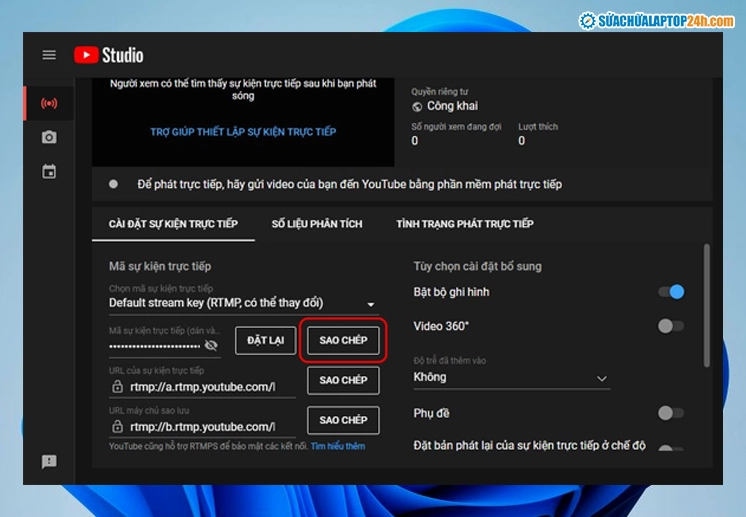Click the lock icon beside rtmp://a.rtmp.youtube.com
The image size is (746, 517).
118,386
